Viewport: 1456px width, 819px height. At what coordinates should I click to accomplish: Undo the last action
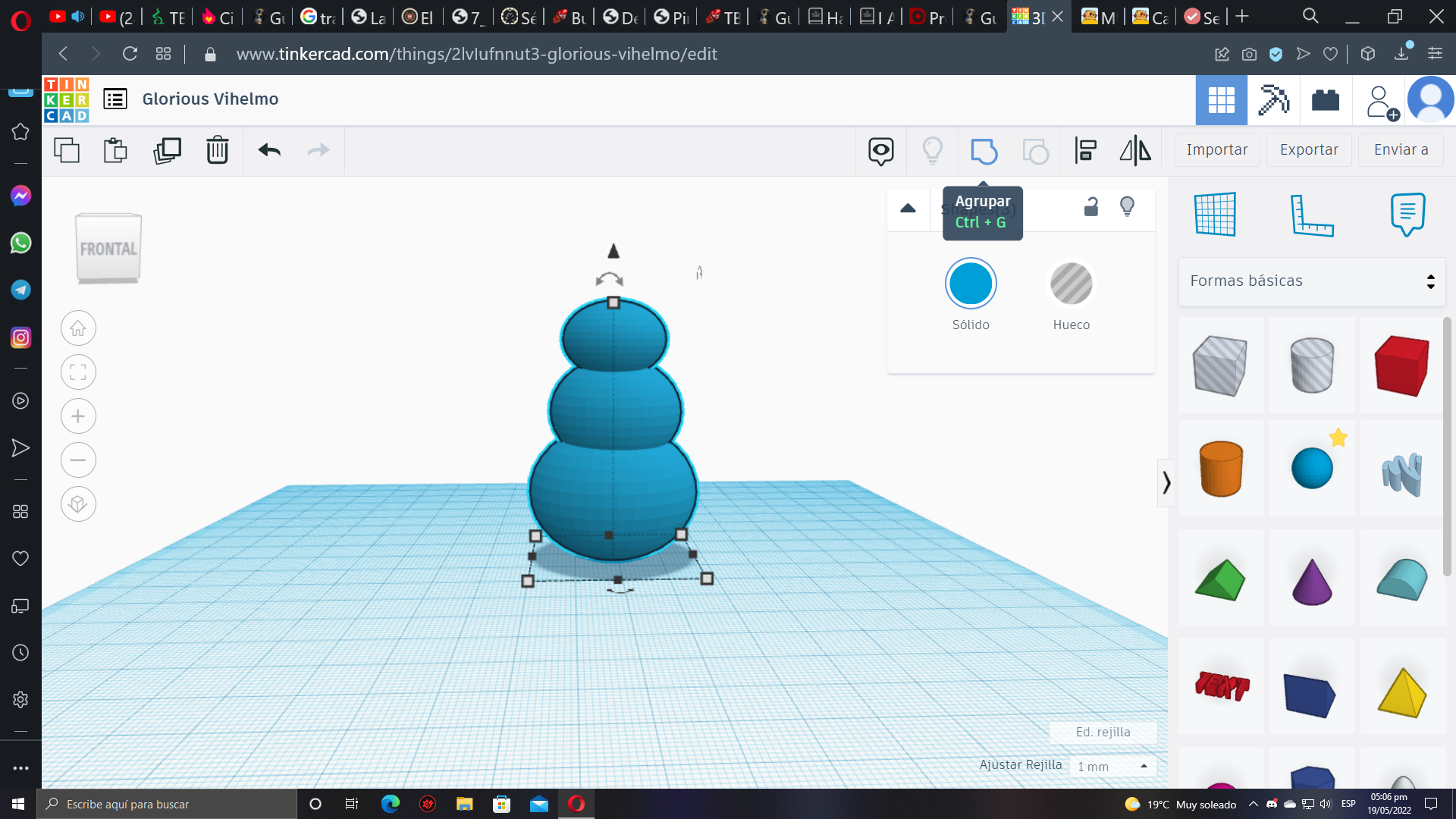pos(269,150)
